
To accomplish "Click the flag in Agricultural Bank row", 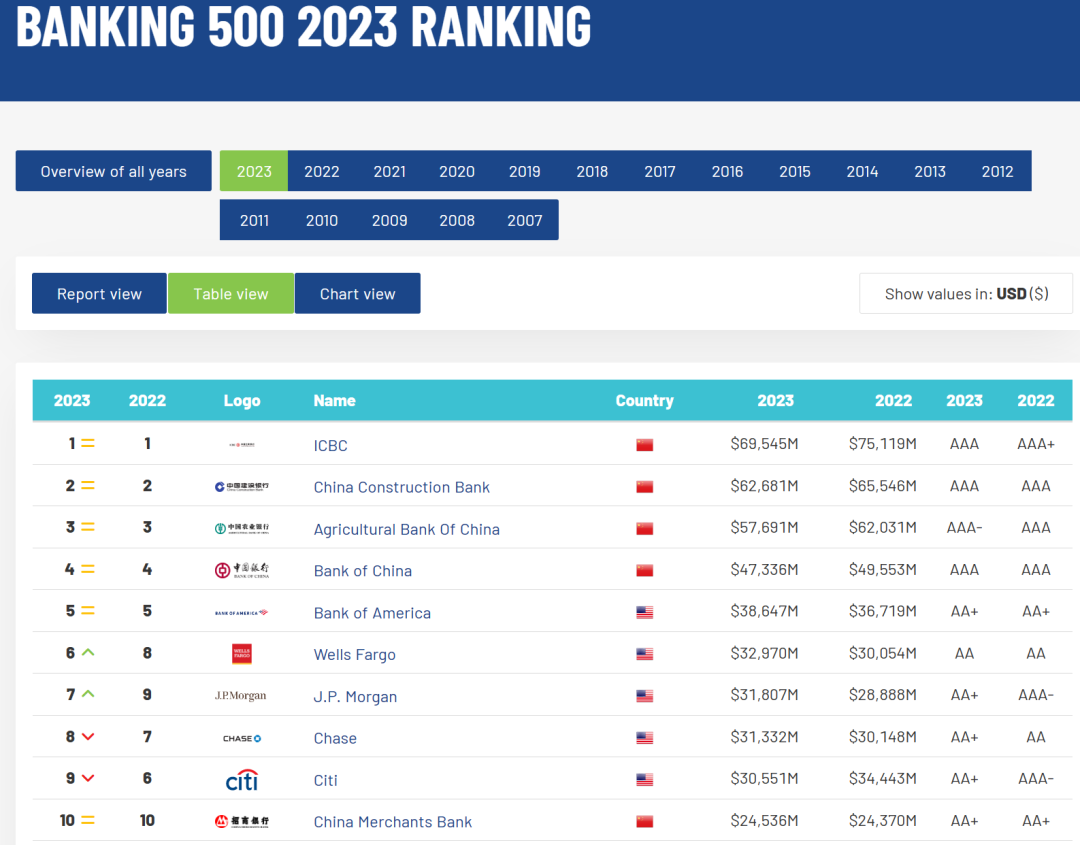I will [645, 529].
